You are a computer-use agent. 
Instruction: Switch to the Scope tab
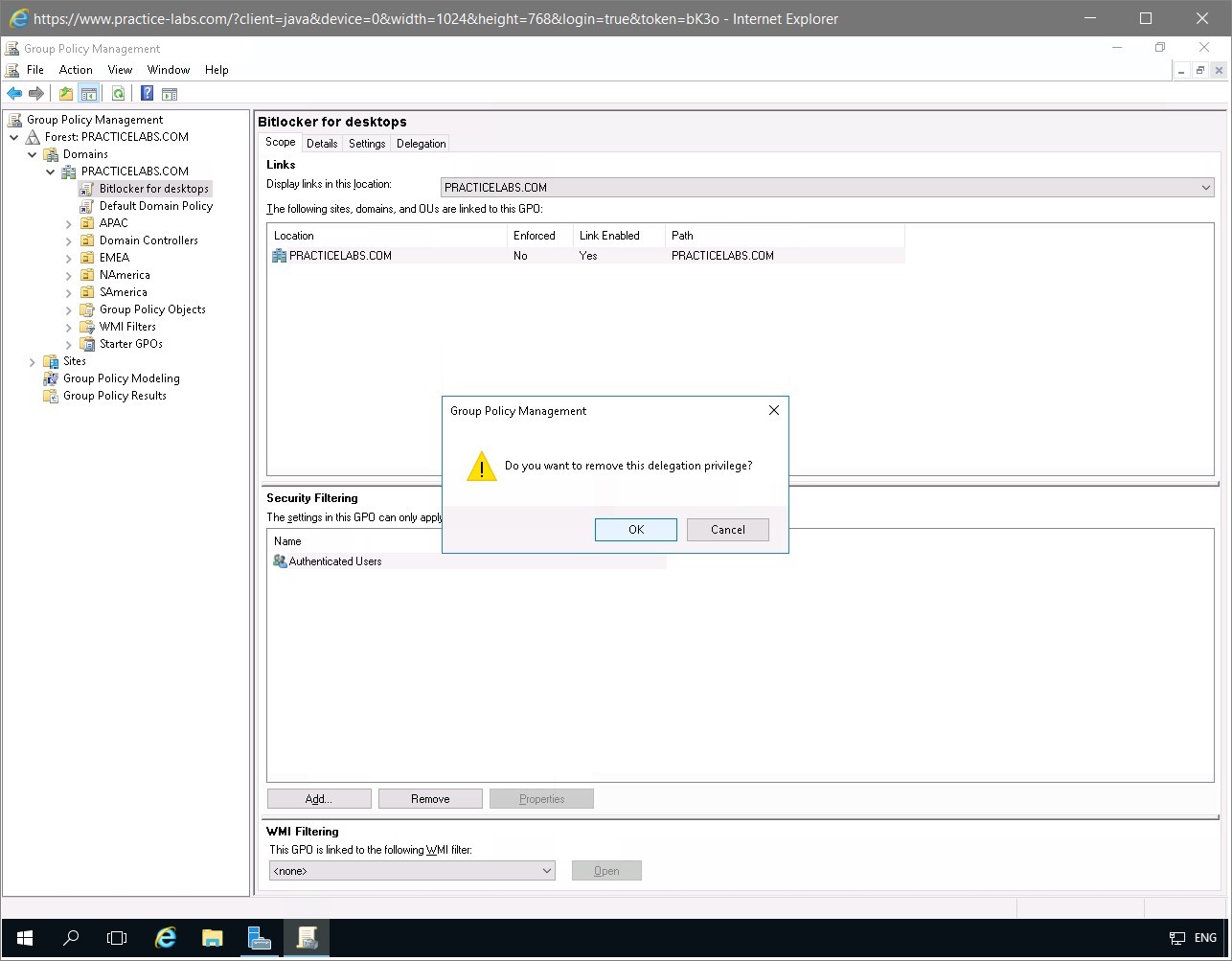[281, 142]
